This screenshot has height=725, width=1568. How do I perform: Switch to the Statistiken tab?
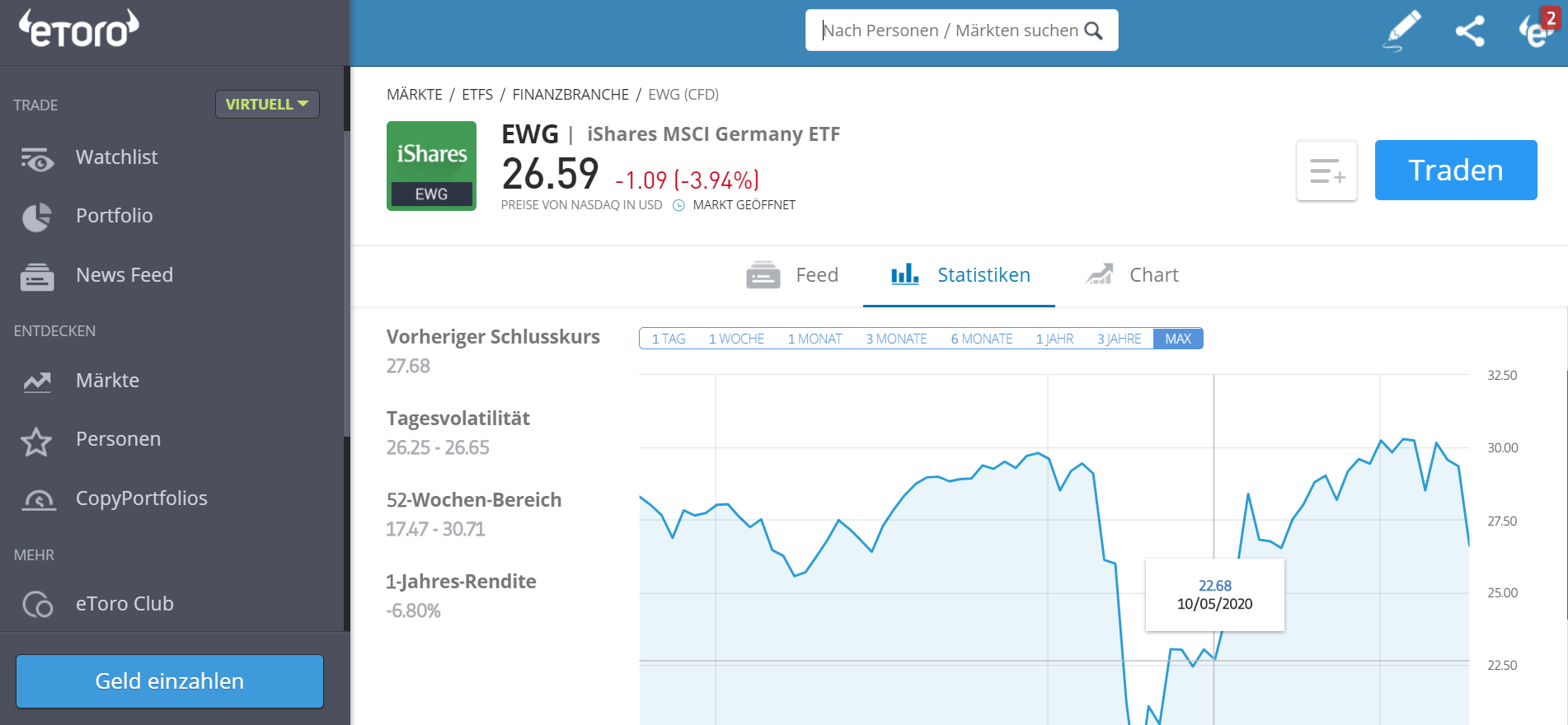pos(984,274)
